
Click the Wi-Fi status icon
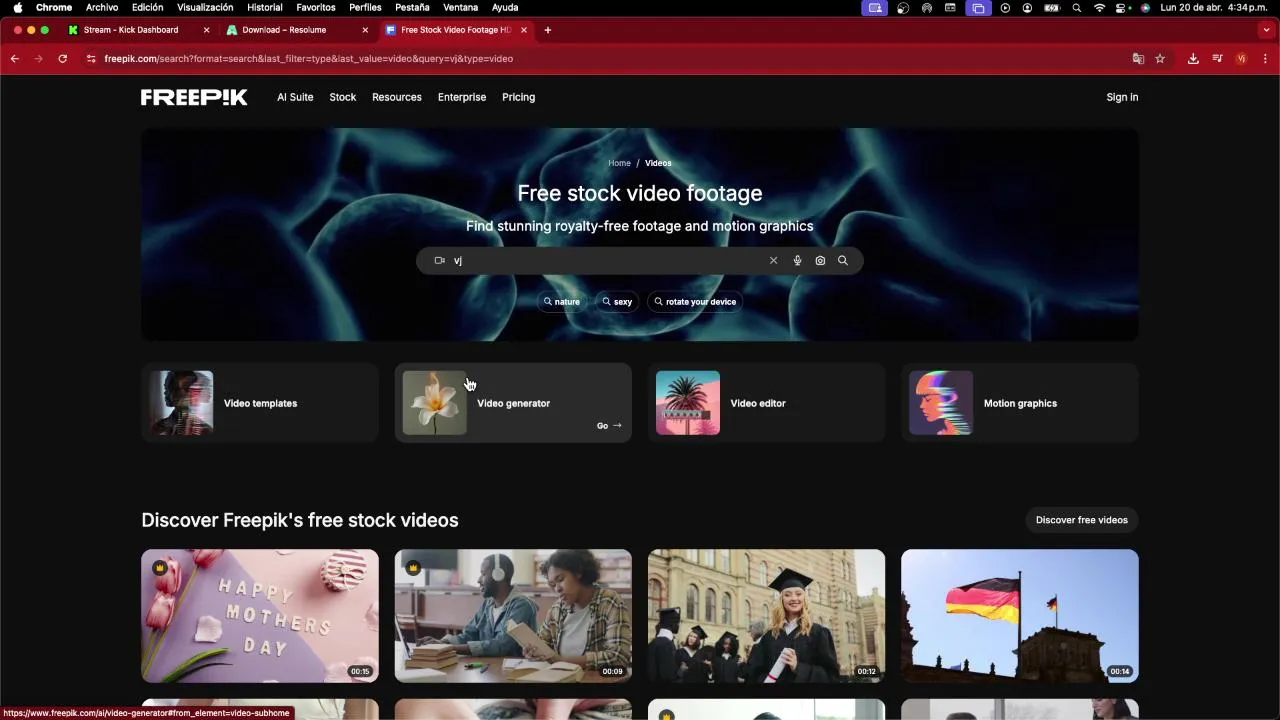point(1100,7)
